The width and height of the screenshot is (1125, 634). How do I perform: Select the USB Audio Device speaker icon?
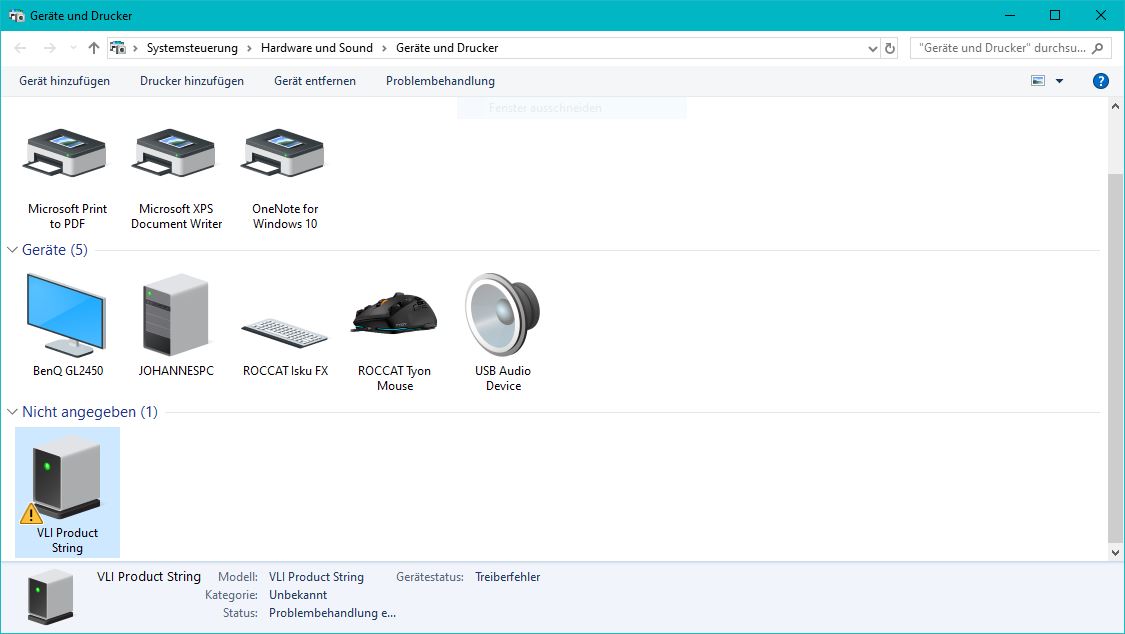click(x=502, y=314)
